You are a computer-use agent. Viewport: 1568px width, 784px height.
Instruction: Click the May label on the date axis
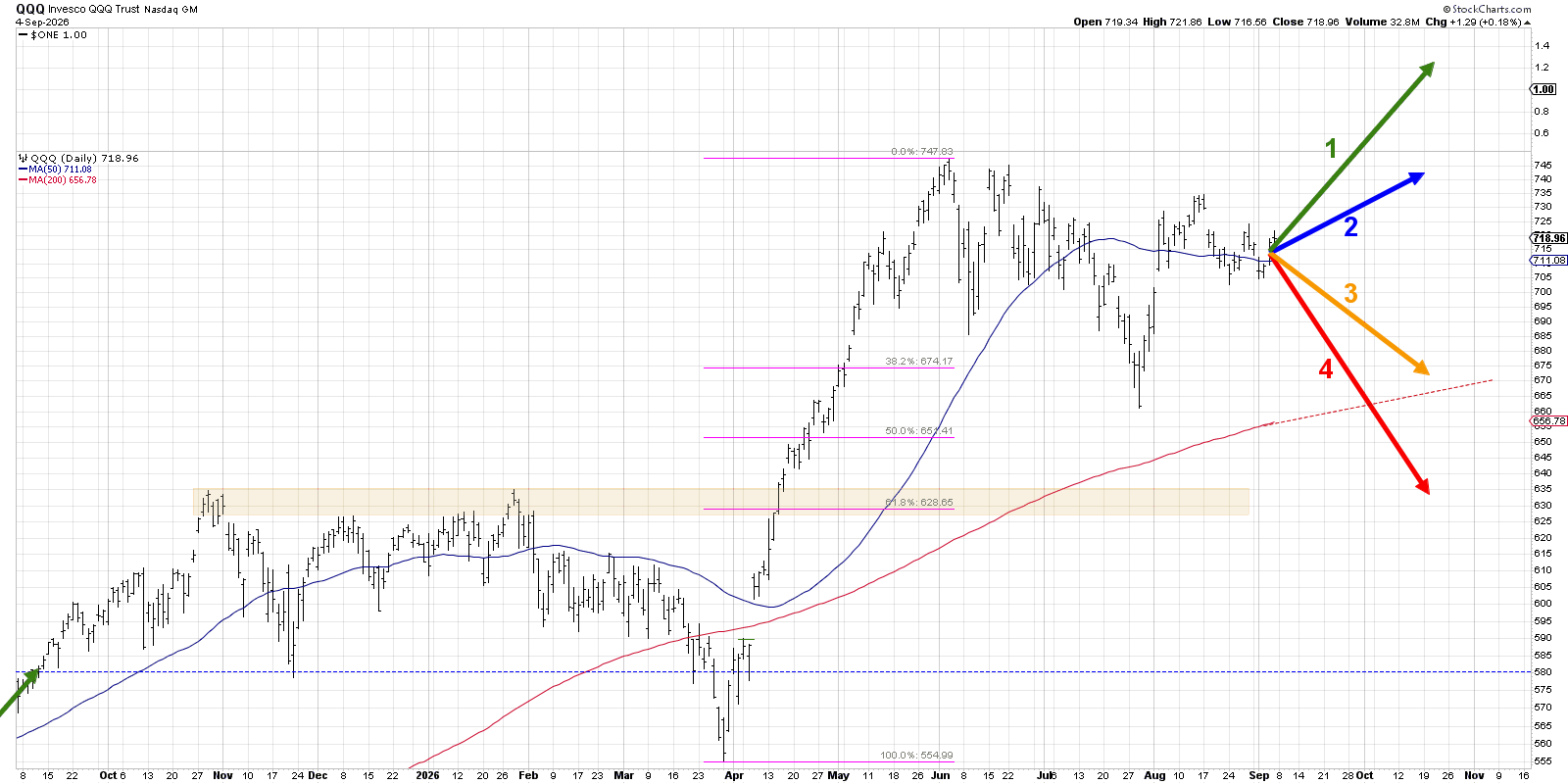(x=838, y=775)
